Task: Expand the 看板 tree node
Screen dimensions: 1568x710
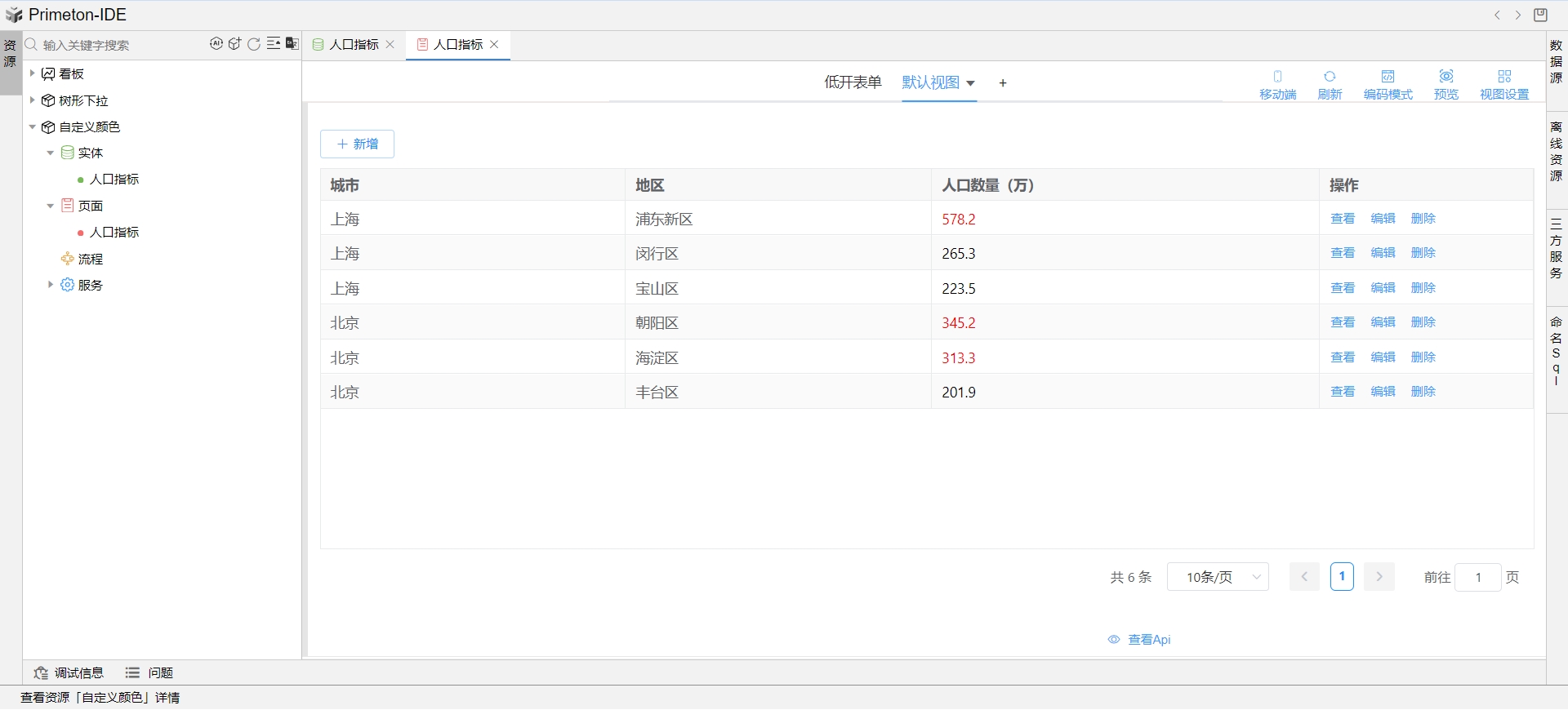Action: (x=33, y=73)
